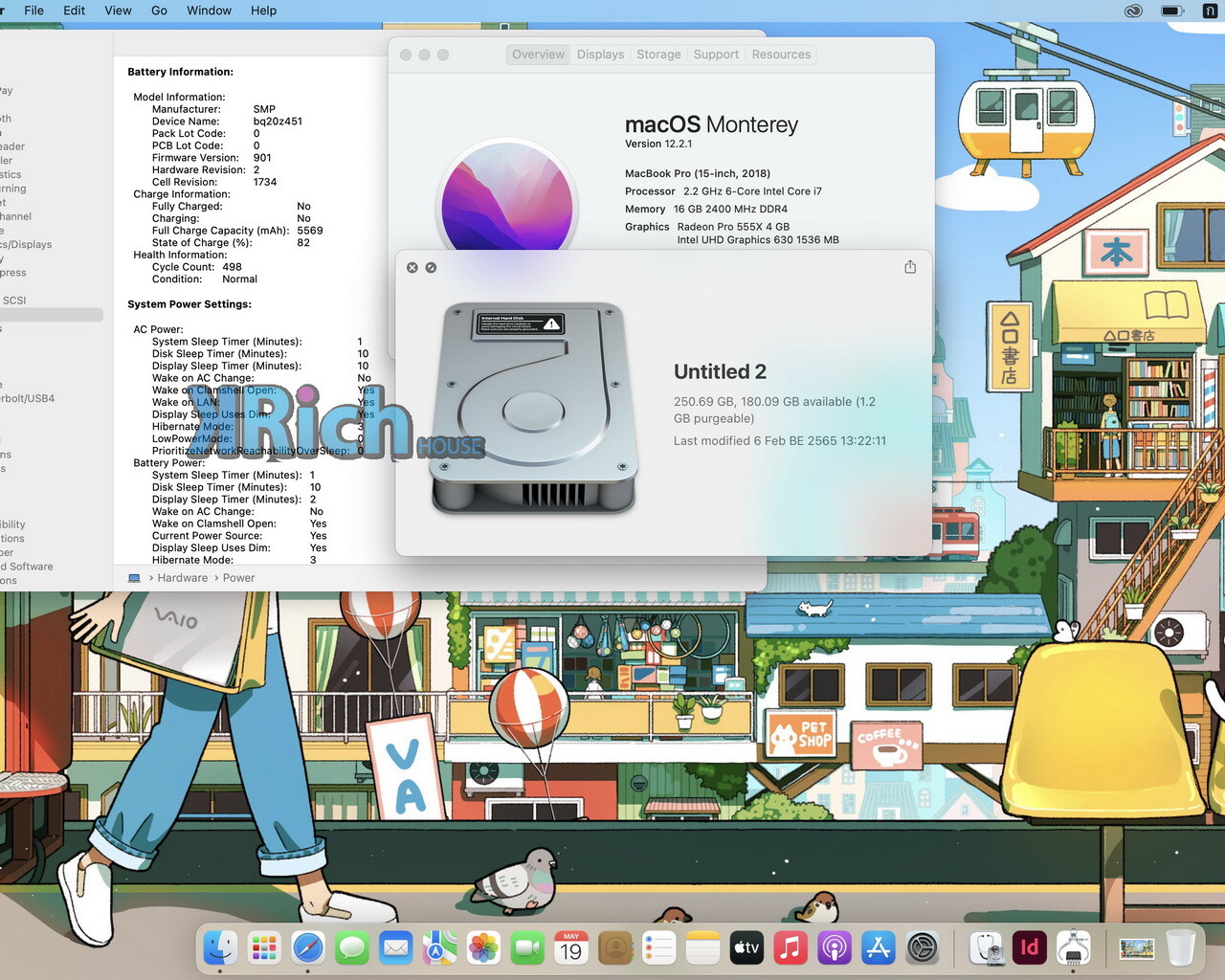Open Reminders in the Dock
Image resolution: width=1225 pixels, height=980 pixels.
click(x=658, y=948)
